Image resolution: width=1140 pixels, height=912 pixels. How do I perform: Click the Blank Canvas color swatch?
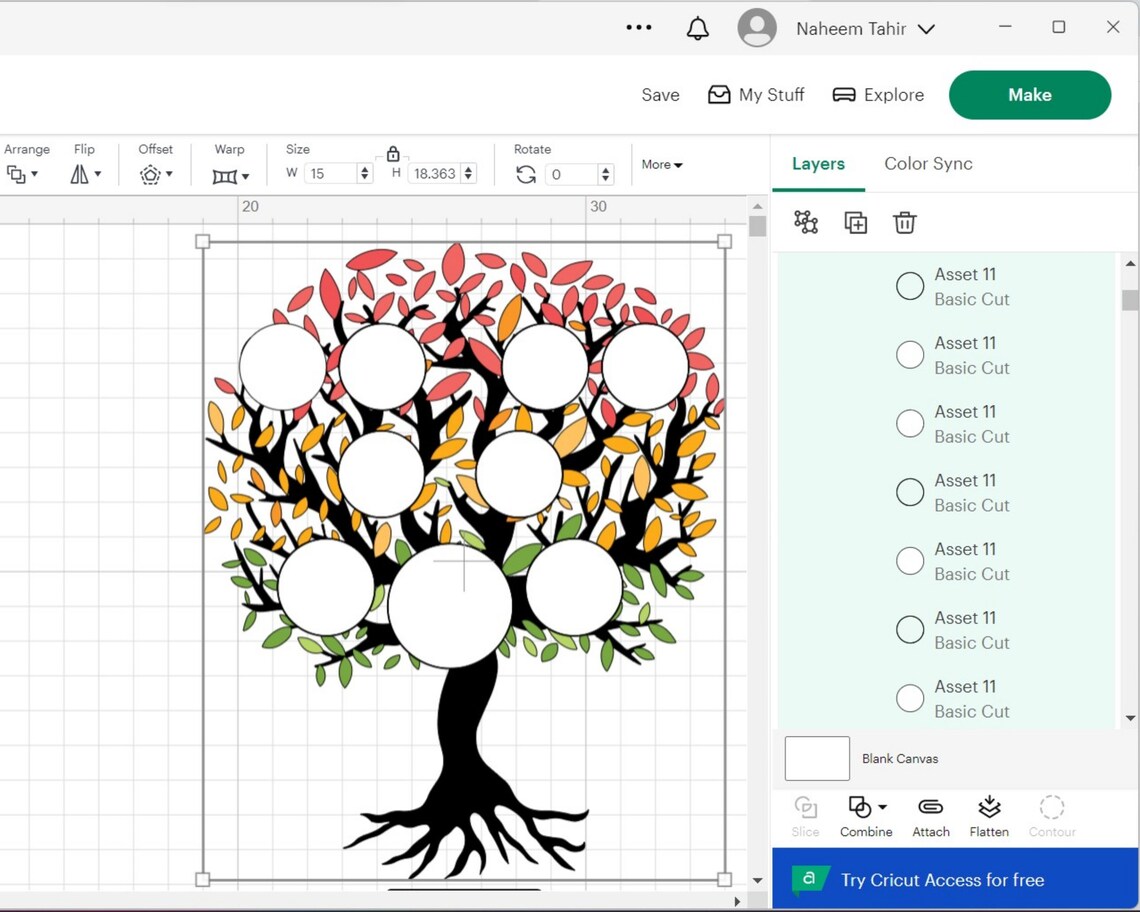(x=816, y=758)
